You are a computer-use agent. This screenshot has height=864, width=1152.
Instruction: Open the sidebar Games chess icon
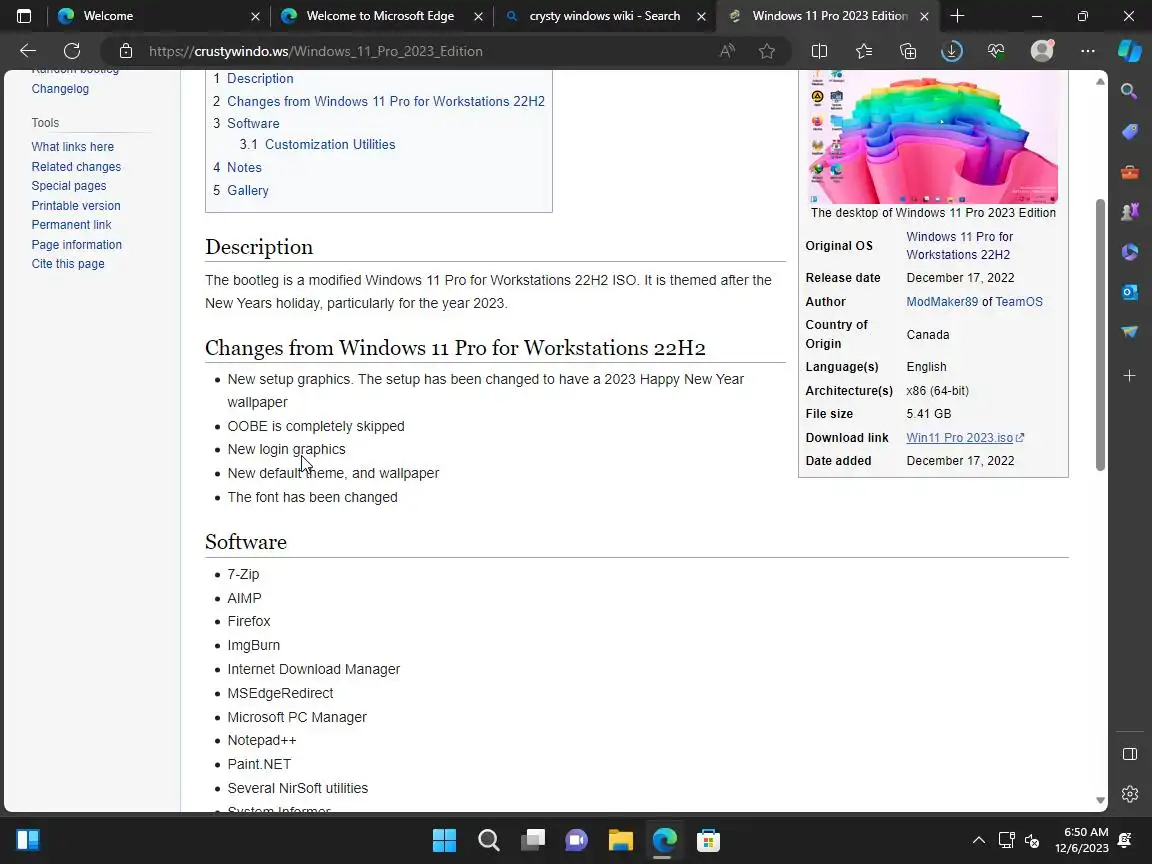(1129, 212)
